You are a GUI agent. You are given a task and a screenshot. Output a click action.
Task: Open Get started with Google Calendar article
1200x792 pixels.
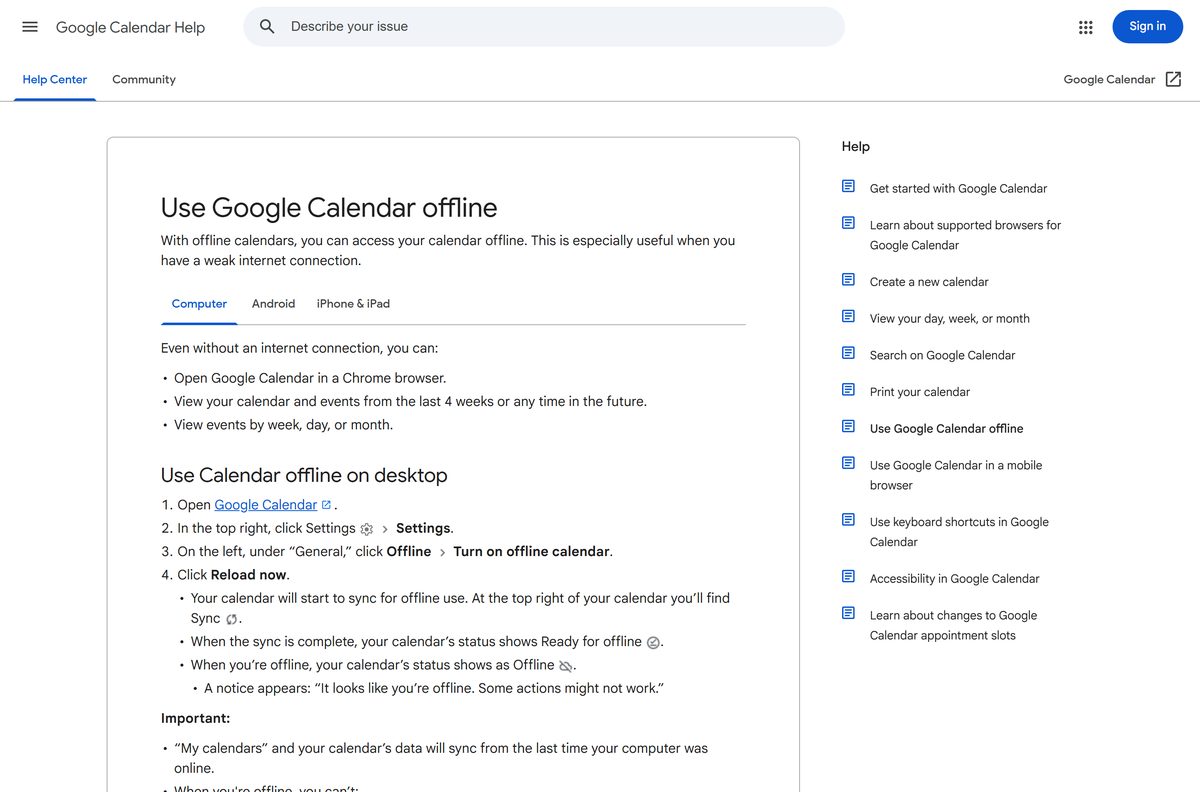[958, 188]
